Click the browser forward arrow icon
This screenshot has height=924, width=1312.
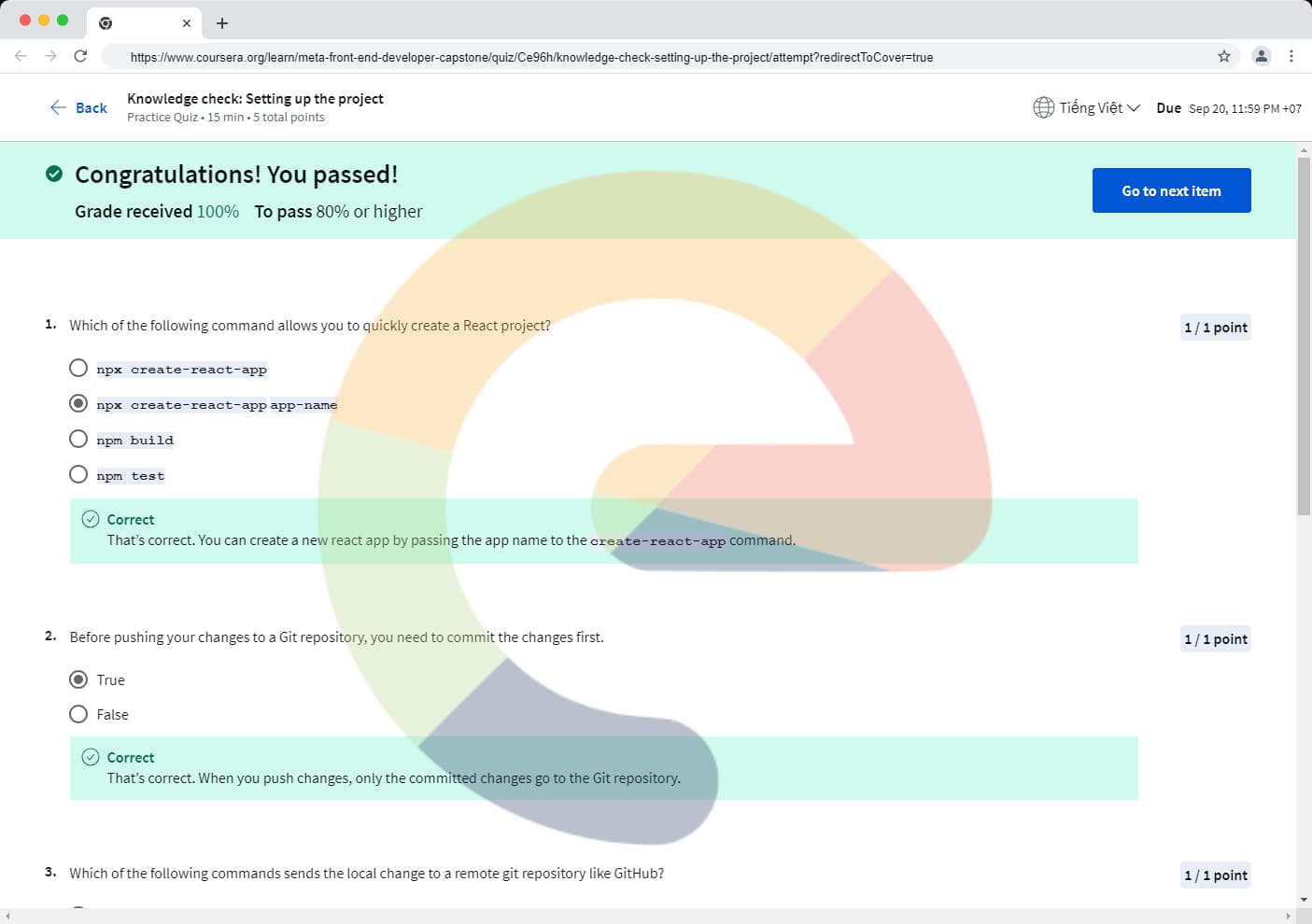tap(50, 56)
